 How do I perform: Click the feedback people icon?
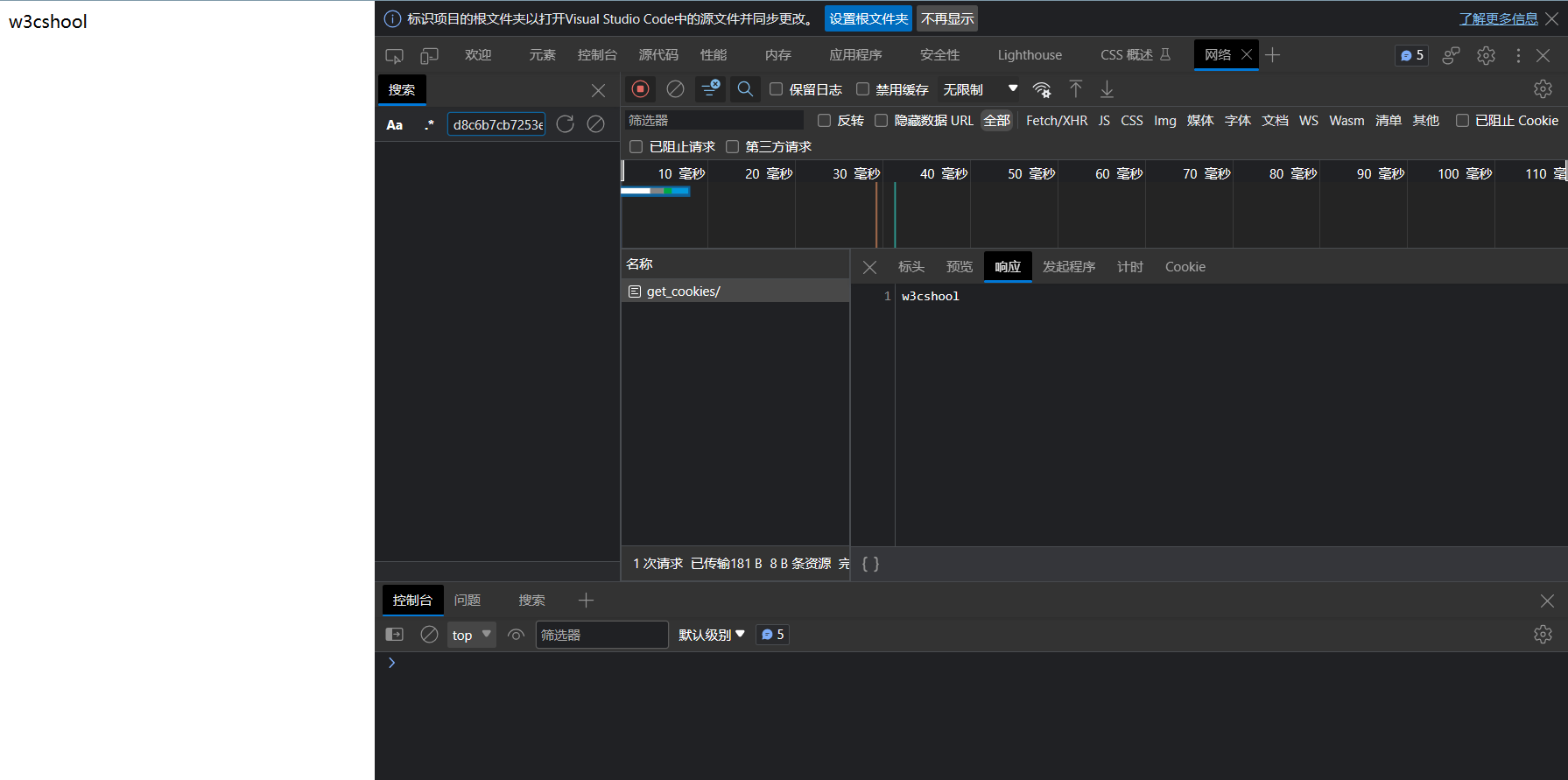coord(1452,55)
